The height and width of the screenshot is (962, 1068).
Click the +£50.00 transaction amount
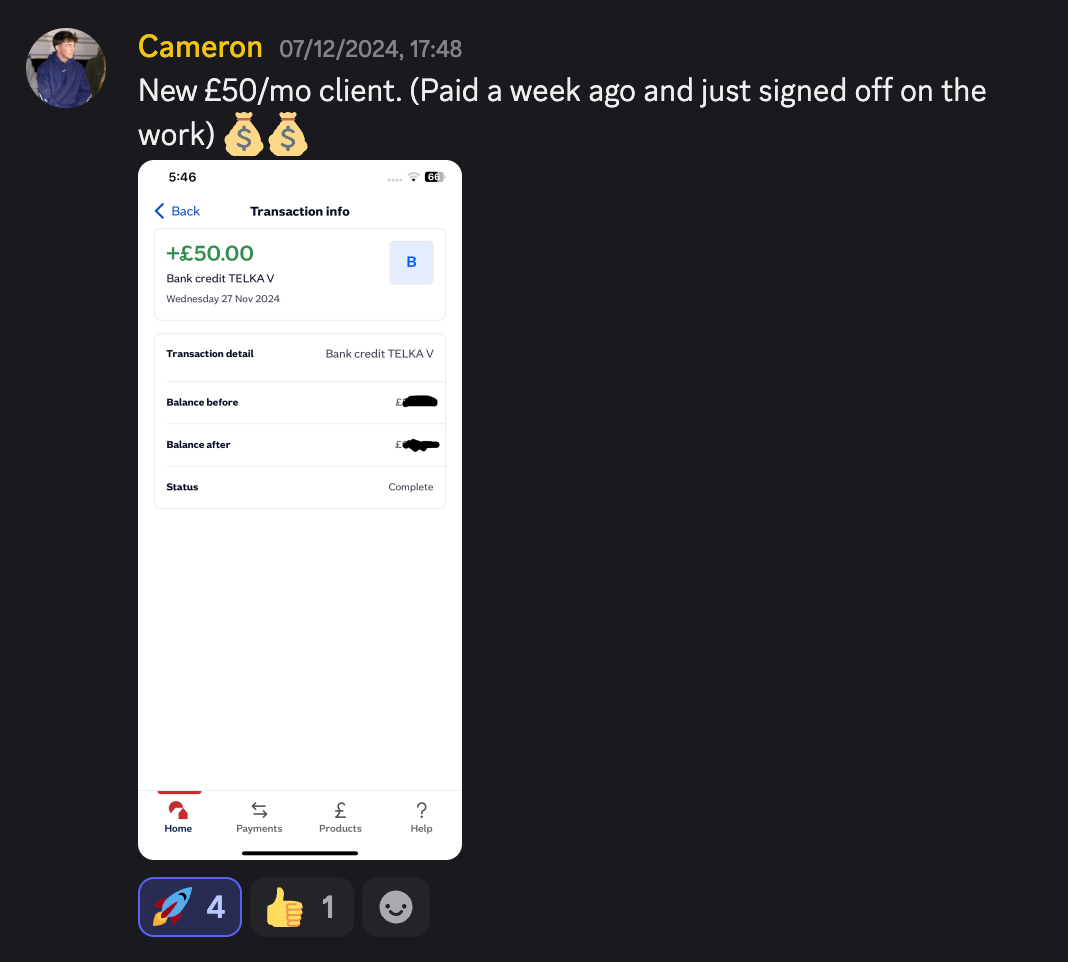click(210, 253)
